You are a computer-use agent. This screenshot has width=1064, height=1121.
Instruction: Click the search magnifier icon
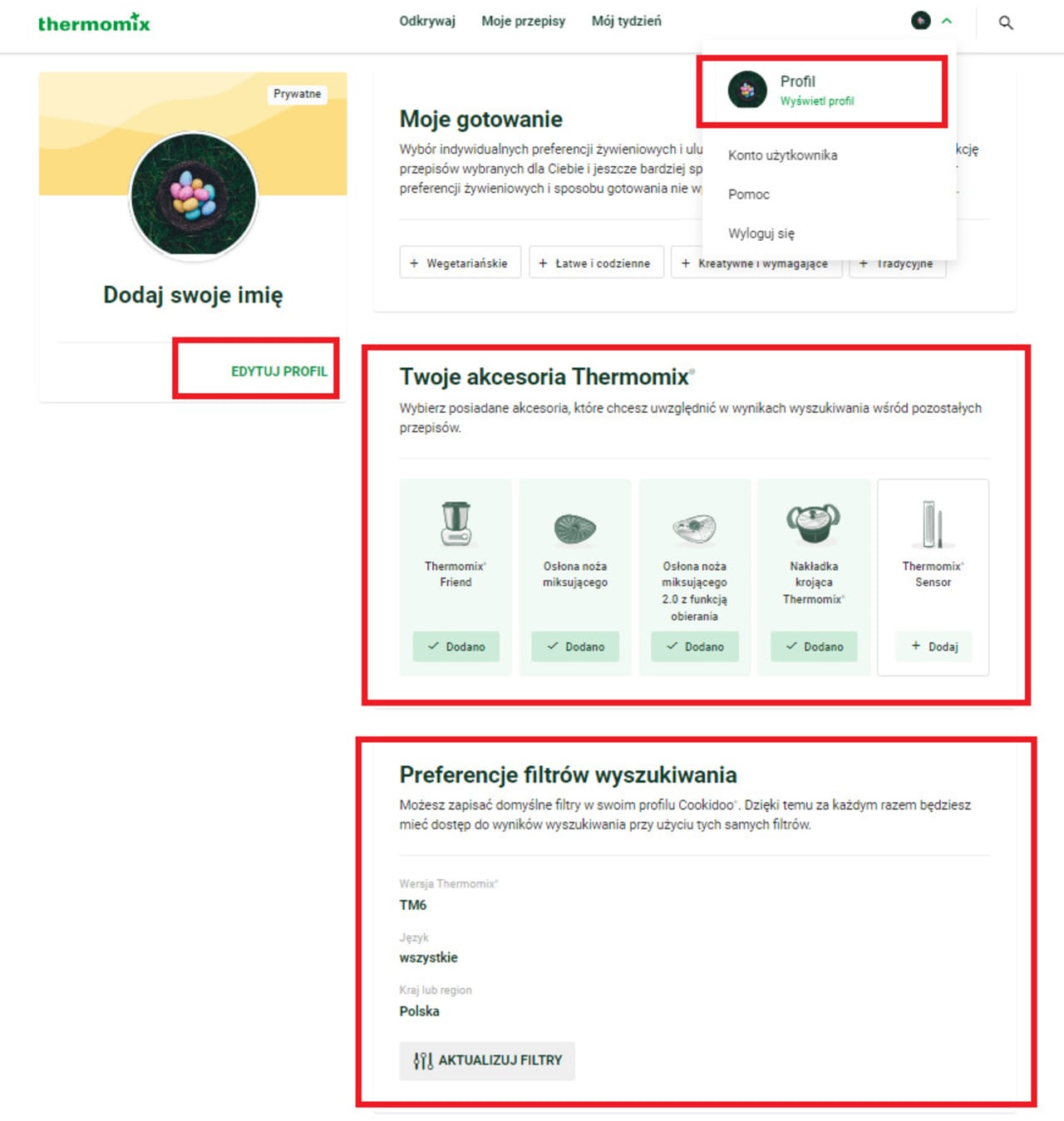click(1006, 22)
